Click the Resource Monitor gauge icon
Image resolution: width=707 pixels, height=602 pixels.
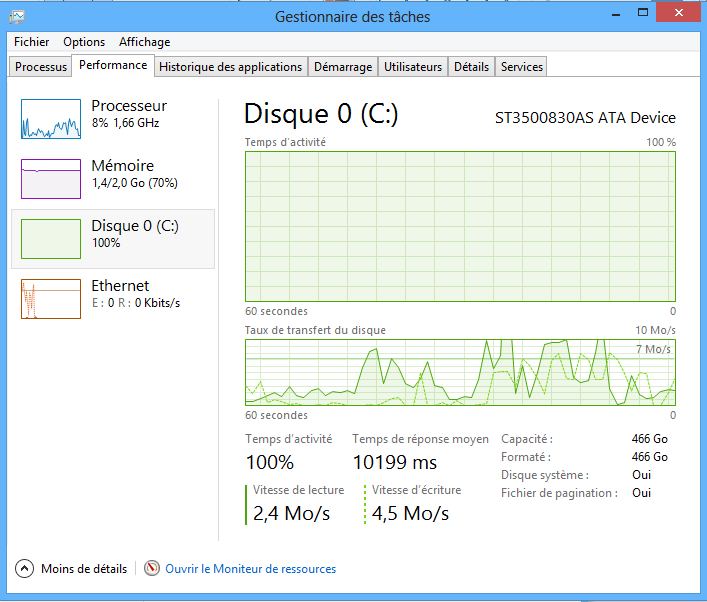tap(152, 569)
